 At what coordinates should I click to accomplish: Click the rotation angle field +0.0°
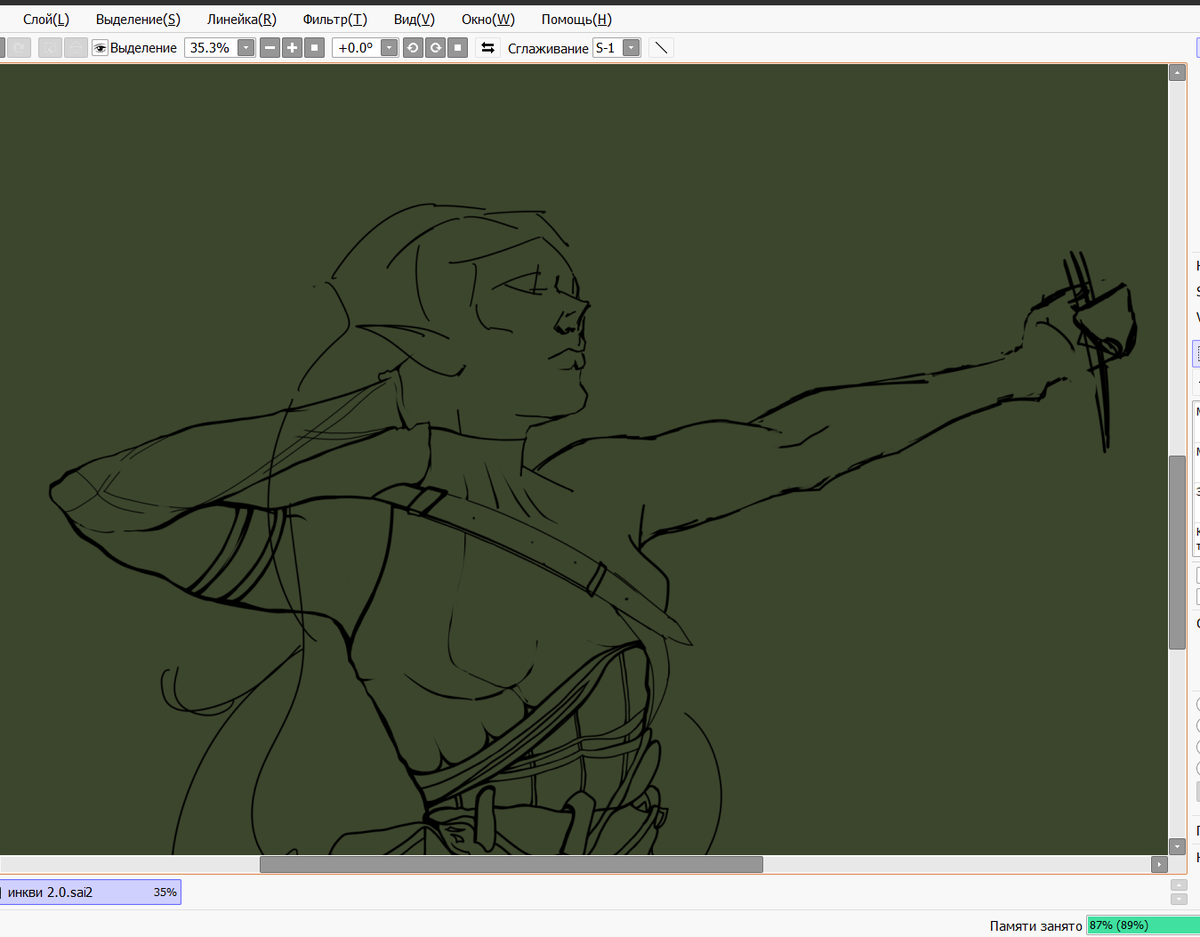pos(356,48)
